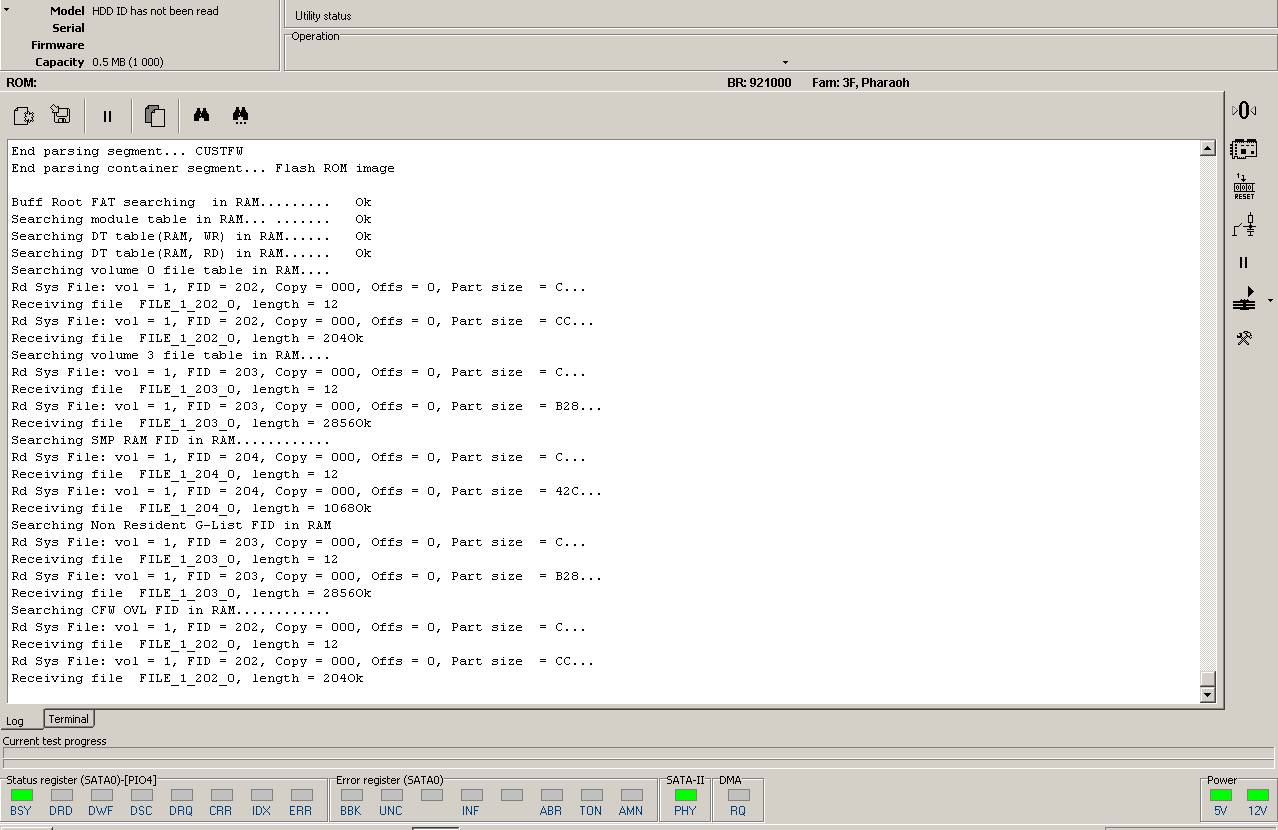Click the CRR status indicator

221,795
